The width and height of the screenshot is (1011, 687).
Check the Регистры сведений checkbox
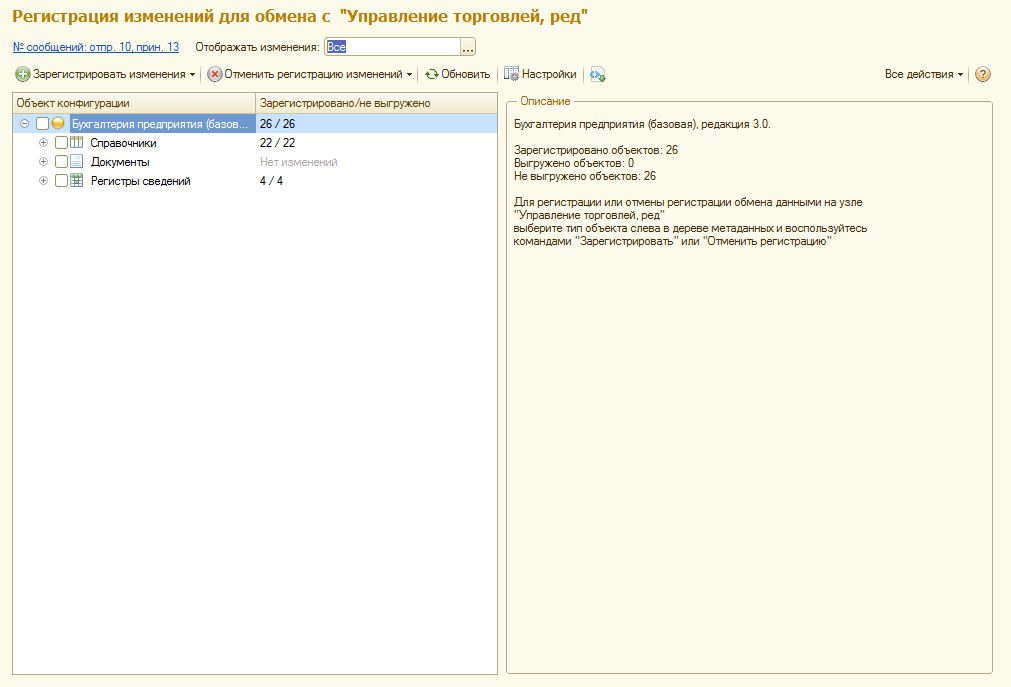(61, 181)
